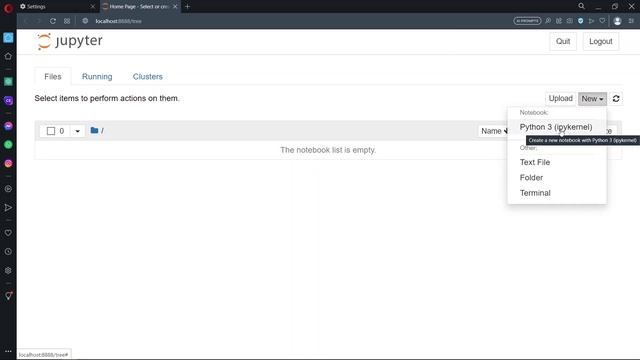Open bookmarks heart icon in the sidebar
Image resolution: width=640 pixels, height=360 pixels.
pyautogui.click(x=8, y=233)
